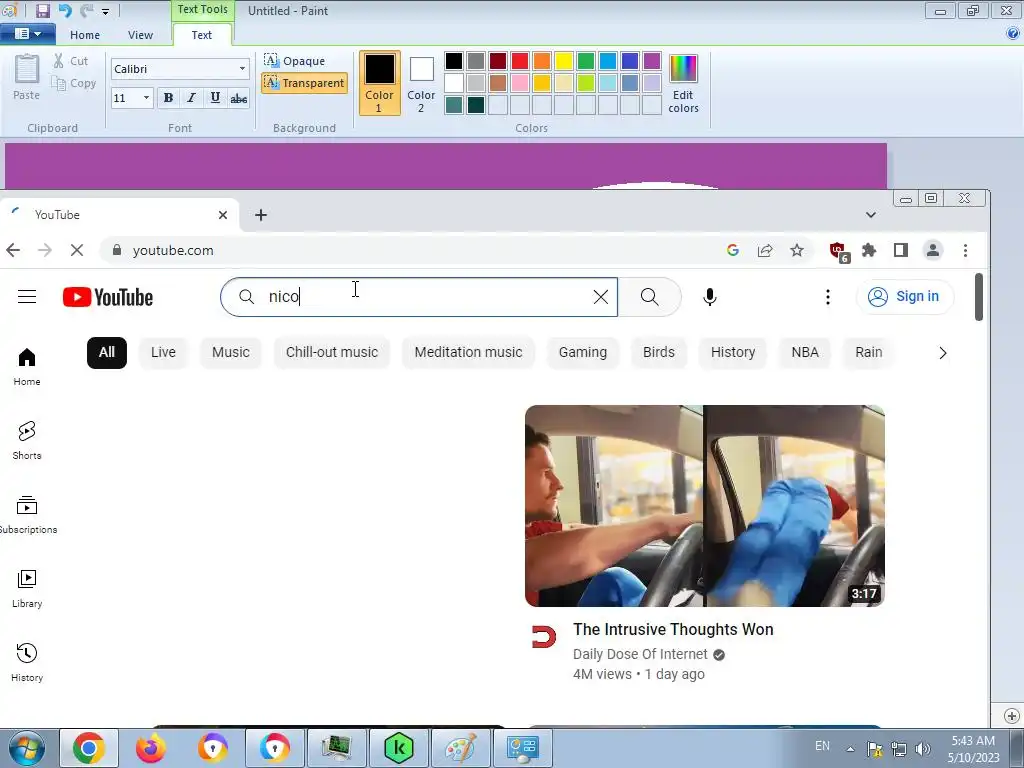Select Transparent background option
This screenshot has width=1024, height=768.
click(304, 83)
